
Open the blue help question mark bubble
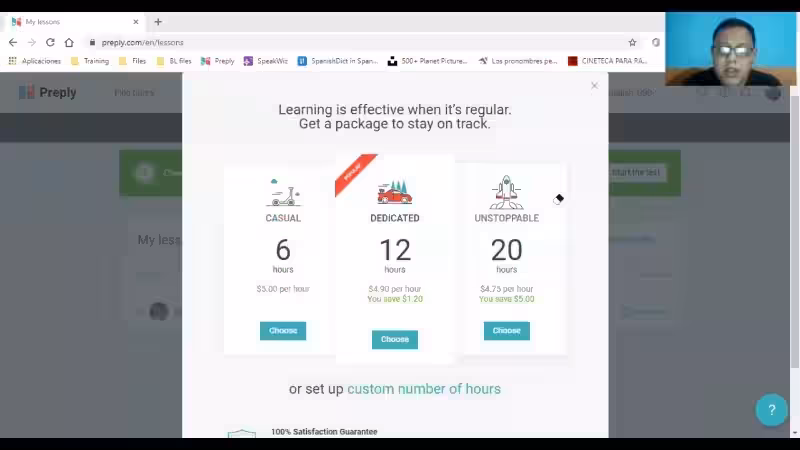771,410
